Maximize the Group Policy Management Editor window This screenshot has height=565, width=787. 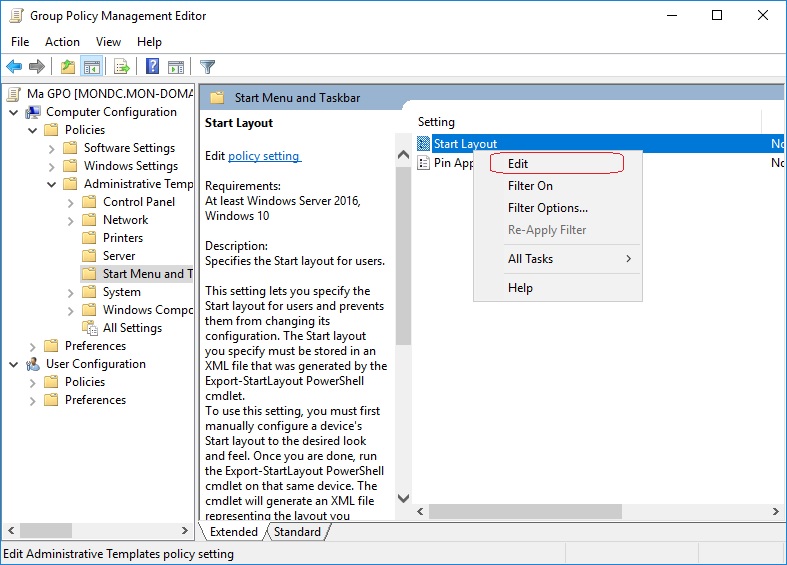coord(717,16)
